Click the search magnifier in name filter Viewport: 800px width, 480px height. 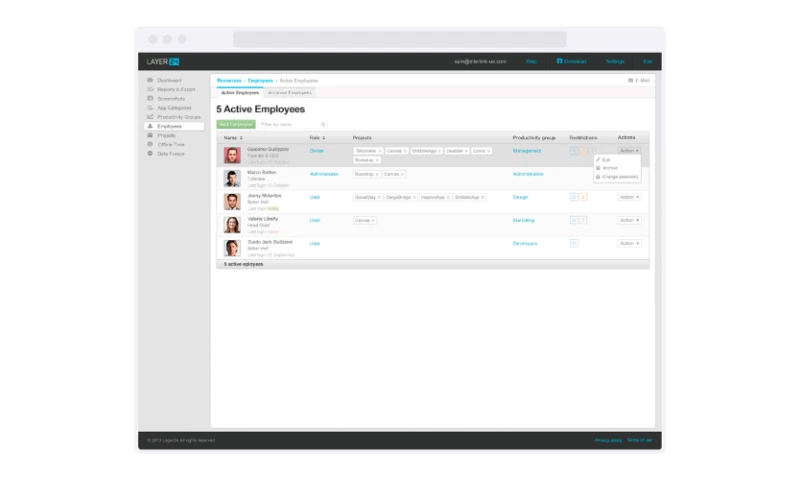[323, 125]
